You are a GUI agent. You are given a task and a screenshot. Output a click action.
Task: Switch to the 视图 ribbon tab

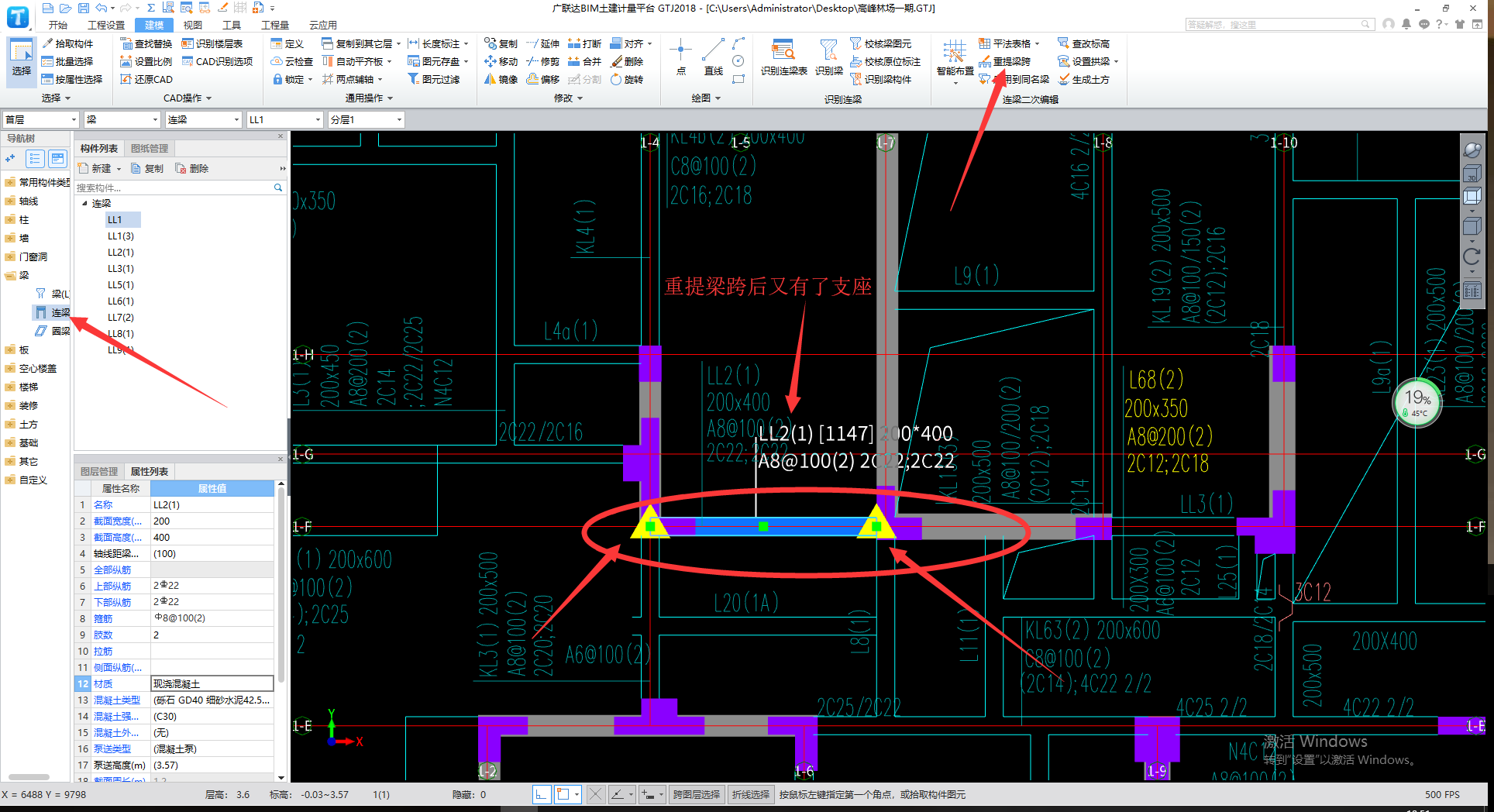193,25
